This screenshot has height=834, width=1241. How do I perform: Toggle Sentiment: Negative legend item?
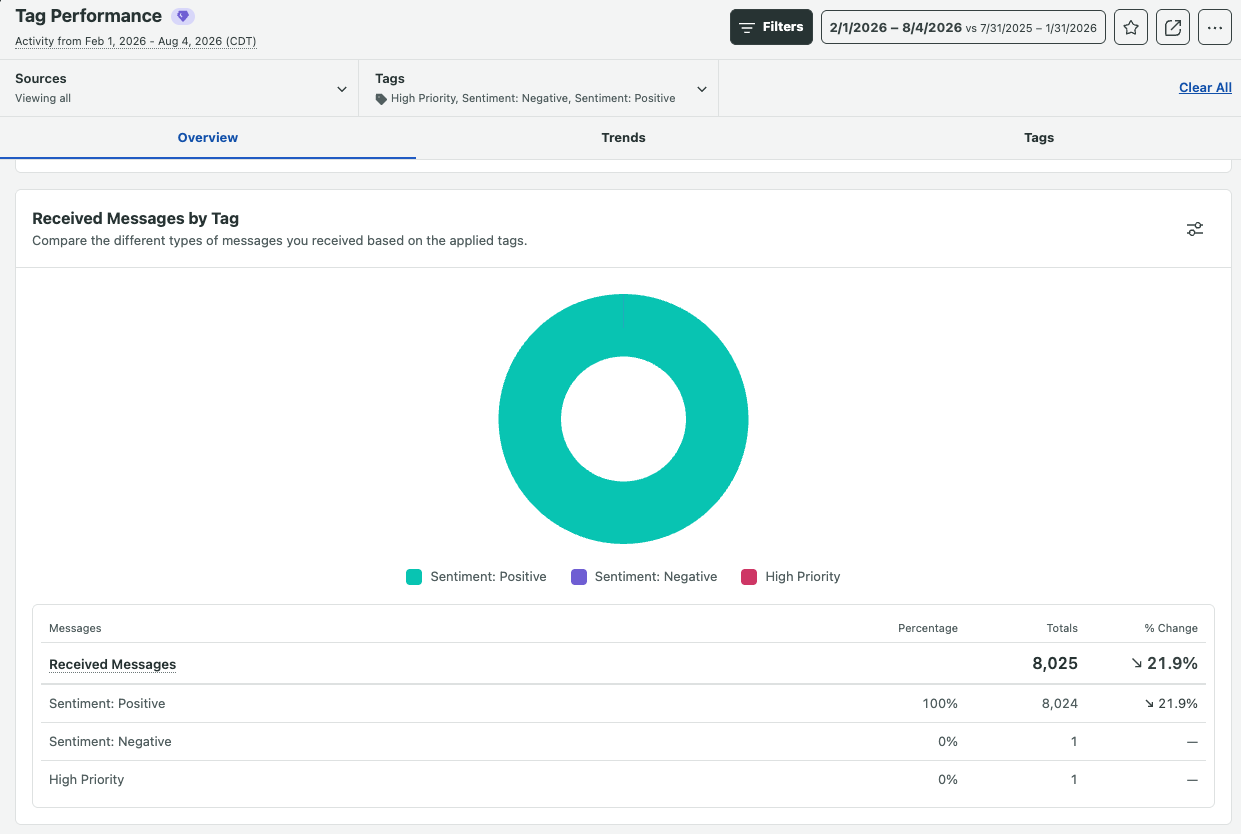(644, 576)
